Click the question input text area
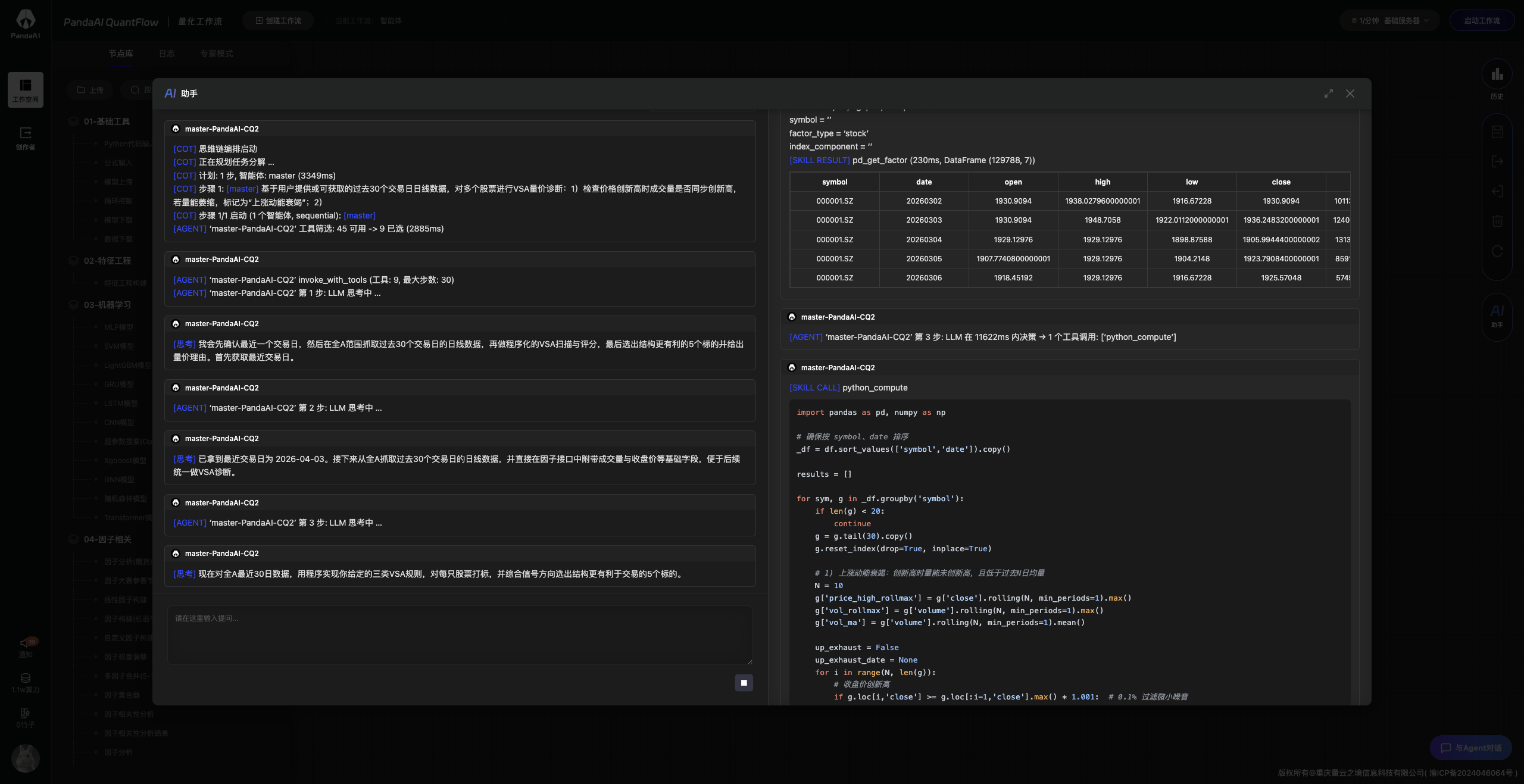This screenshot has width=1524, height=784. (x=460, y=635)
